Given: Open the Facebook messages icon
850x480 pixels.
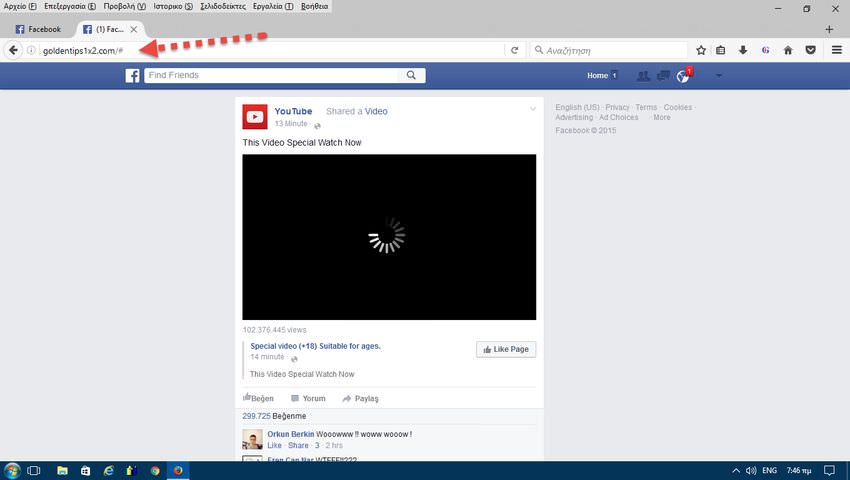Looking at the screenshot, I should point(663,76).
